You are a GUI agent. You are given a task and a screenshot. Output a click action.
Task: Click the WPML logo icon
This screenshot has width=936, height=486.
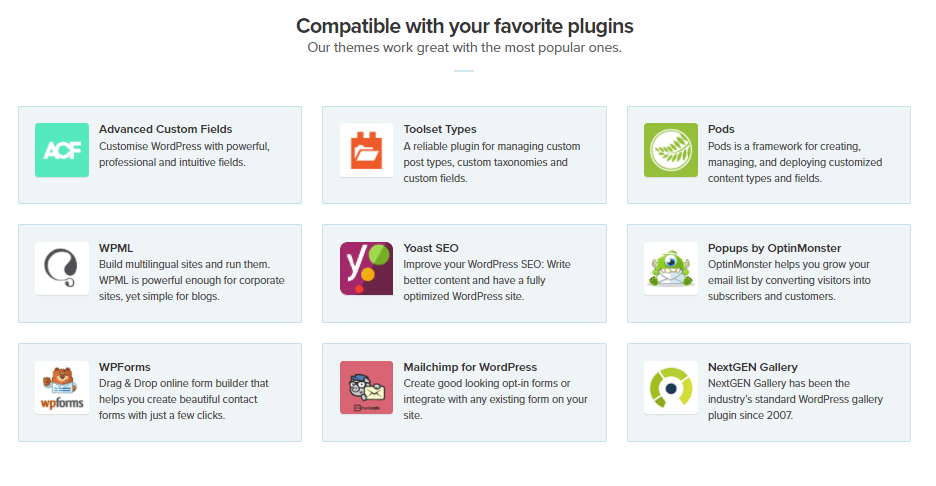pyautogui.click(x=62, y=269)
